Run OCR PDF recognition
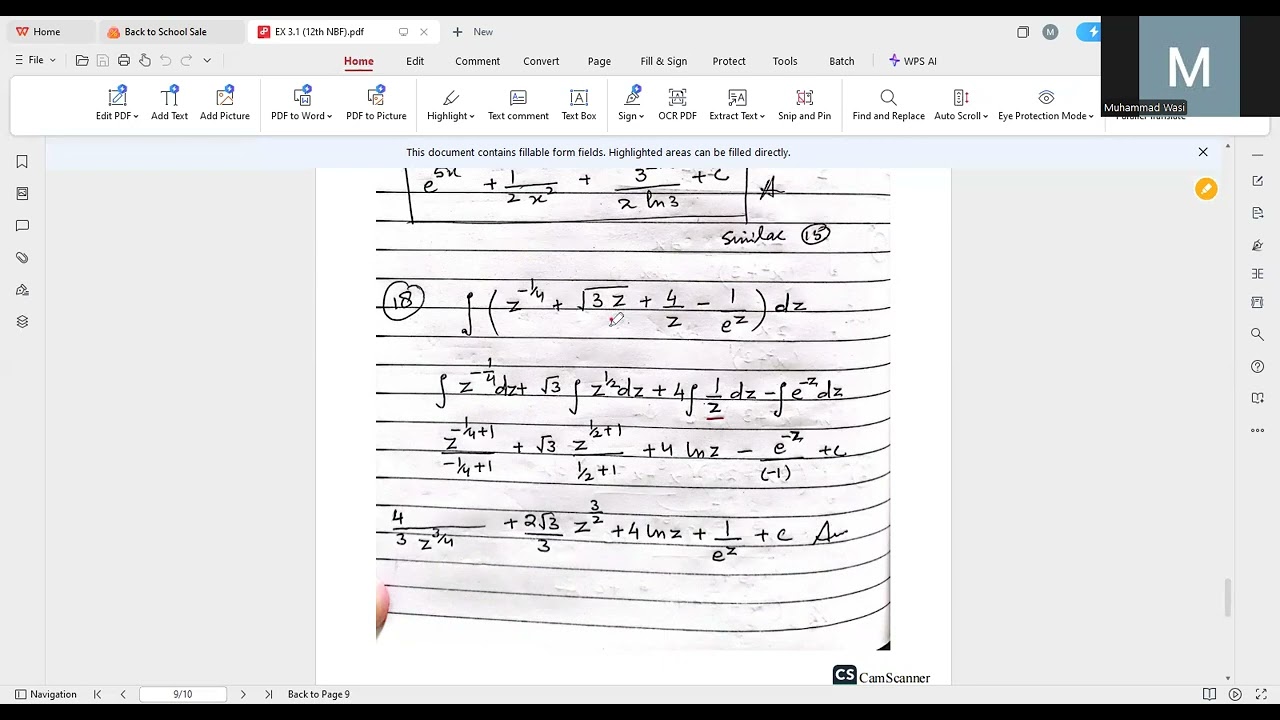 point(677,104)
